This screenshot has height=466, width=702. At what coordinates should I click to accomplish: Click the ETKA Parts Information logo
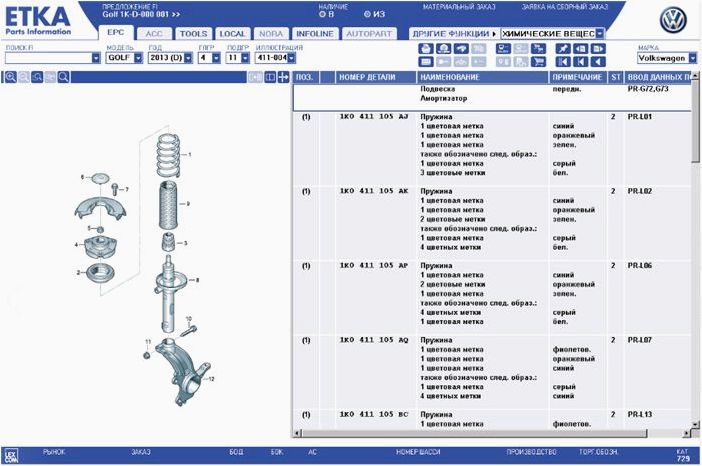36,20
